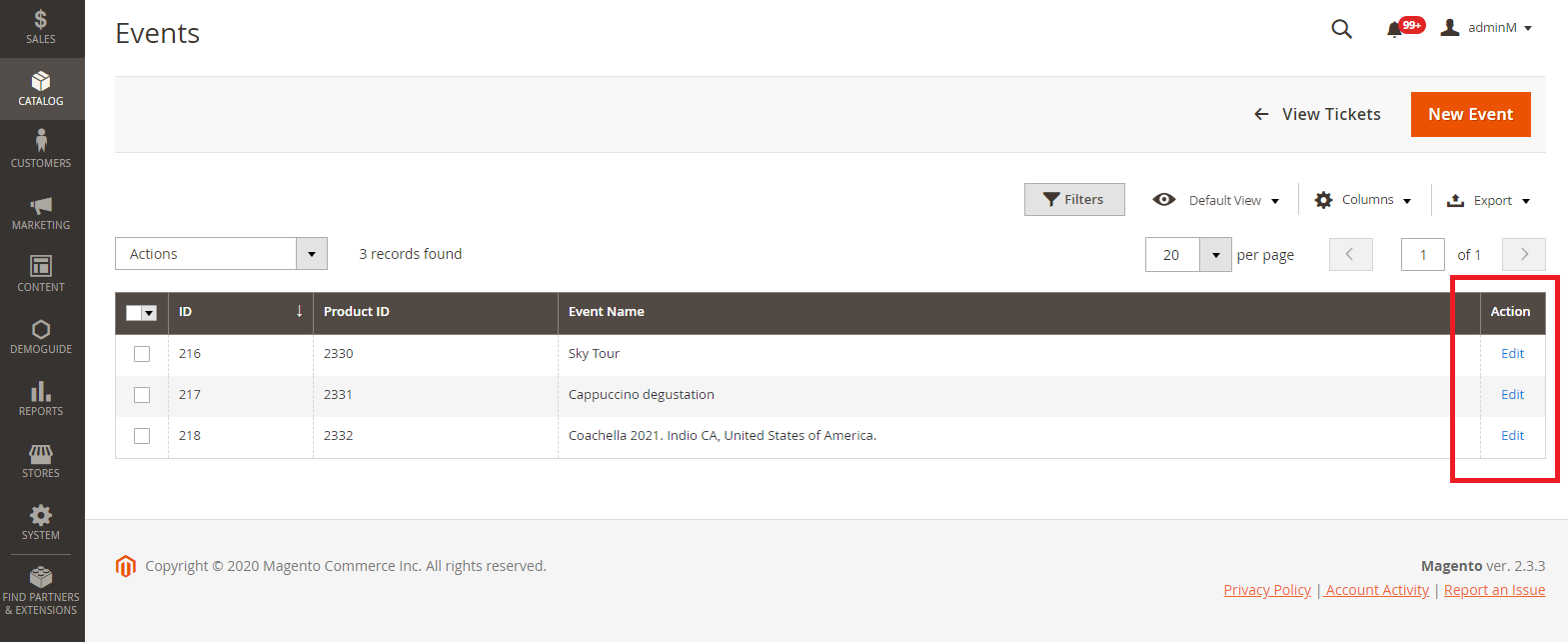
Task: Click the New Event button
Action: pos(1470,114)
